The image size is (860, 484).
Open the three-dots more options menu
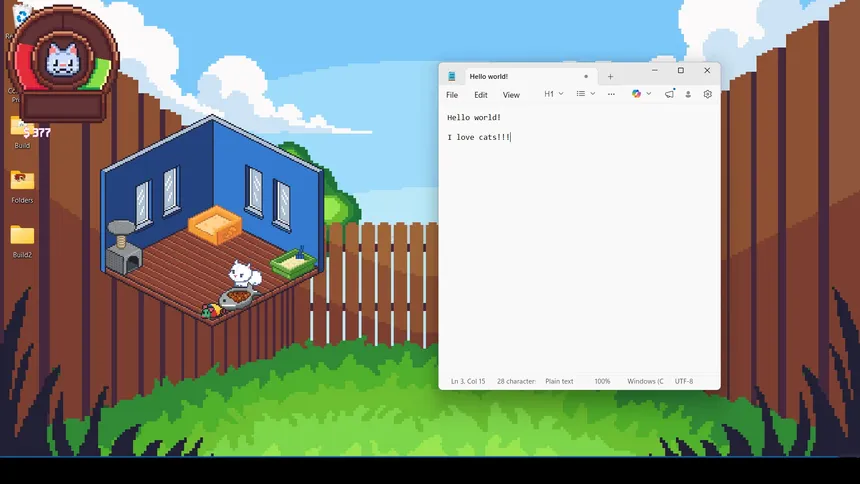[x=611, y=94]
